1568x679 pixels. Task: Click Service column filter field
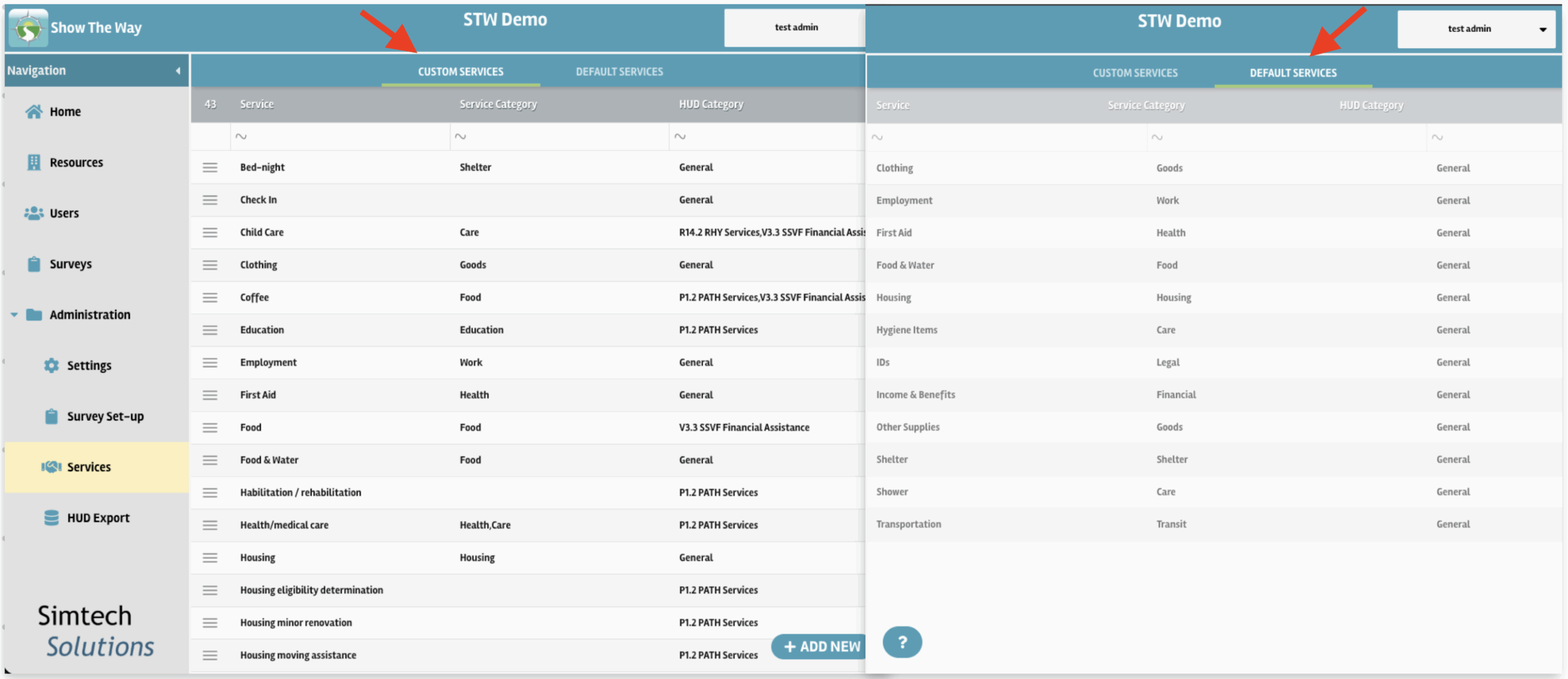coord(340,137)
